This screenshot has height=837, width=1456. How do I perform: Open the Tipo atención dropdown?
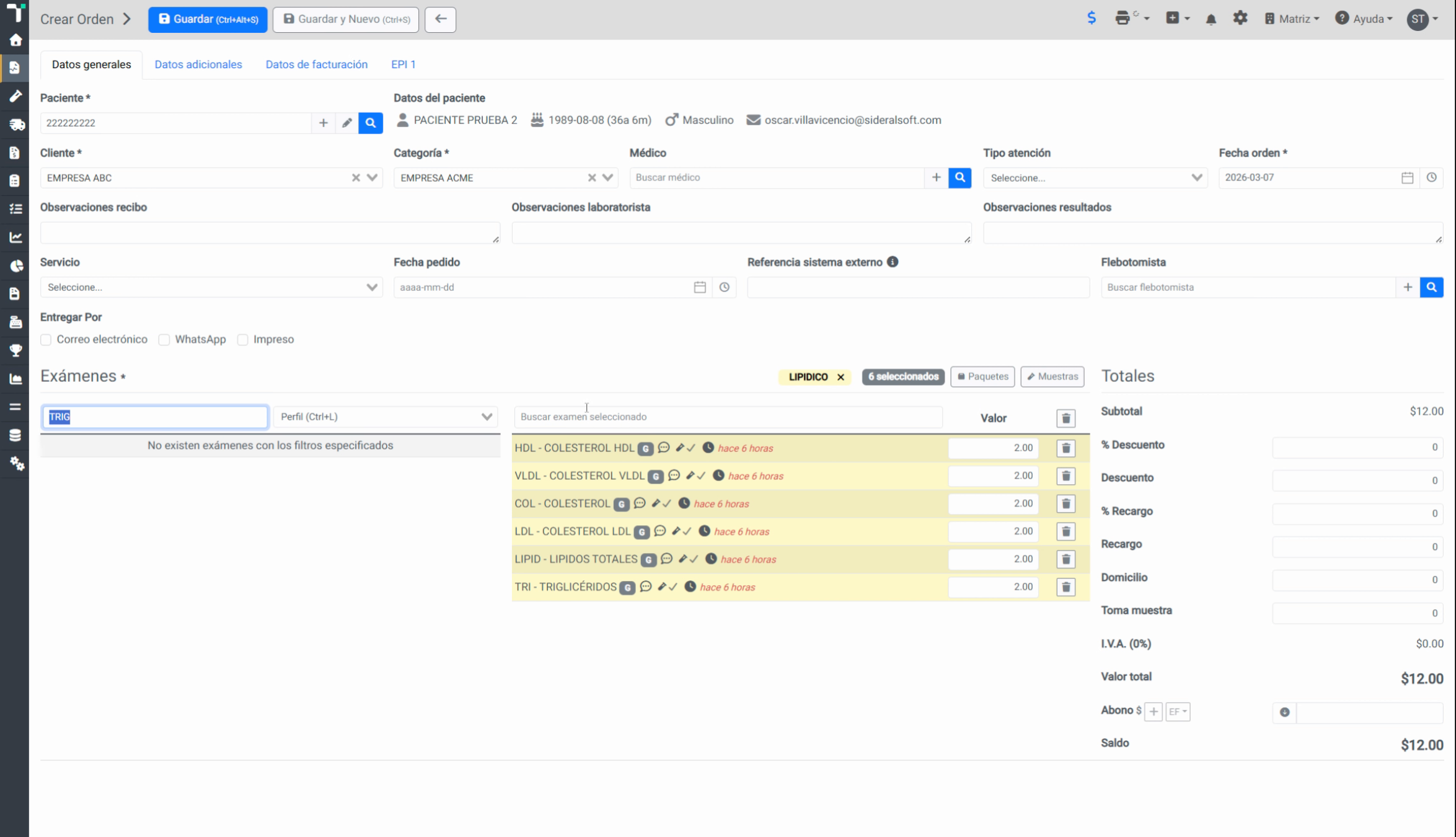[1095, 178]
